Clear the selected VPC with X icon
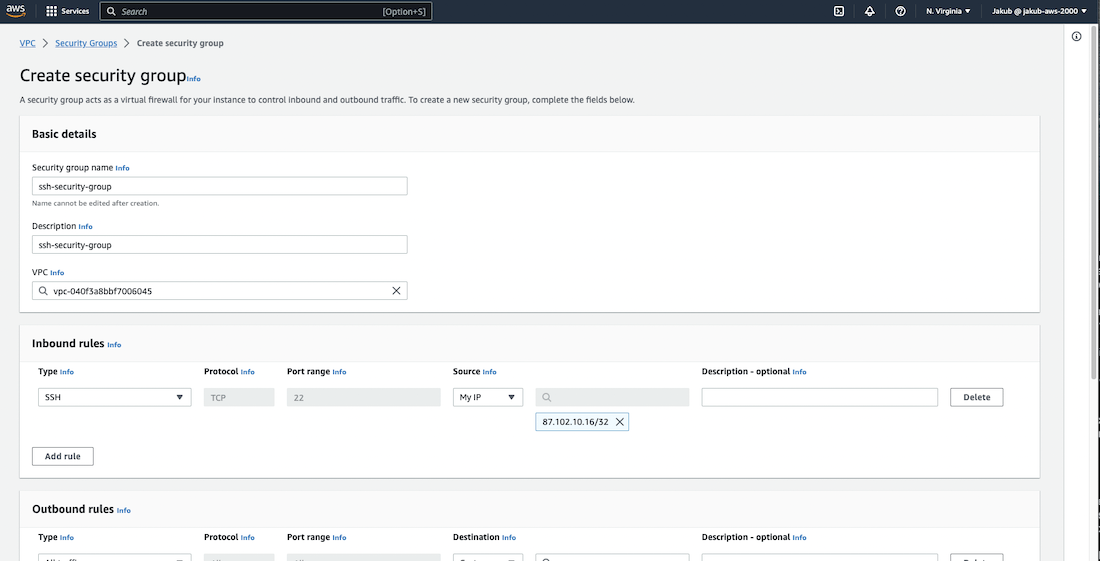 (x=396, y=291)
